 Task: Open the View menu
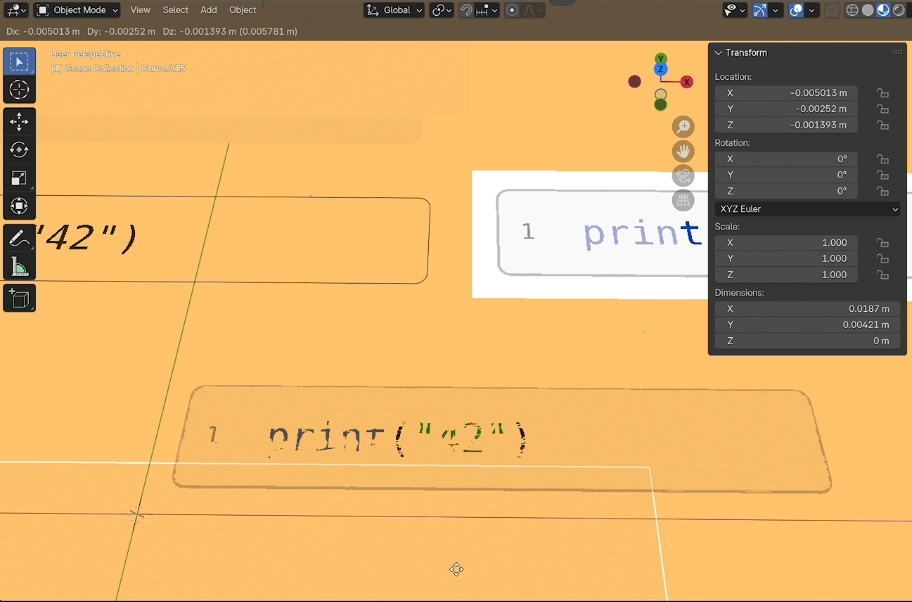[x=140, y=10]
